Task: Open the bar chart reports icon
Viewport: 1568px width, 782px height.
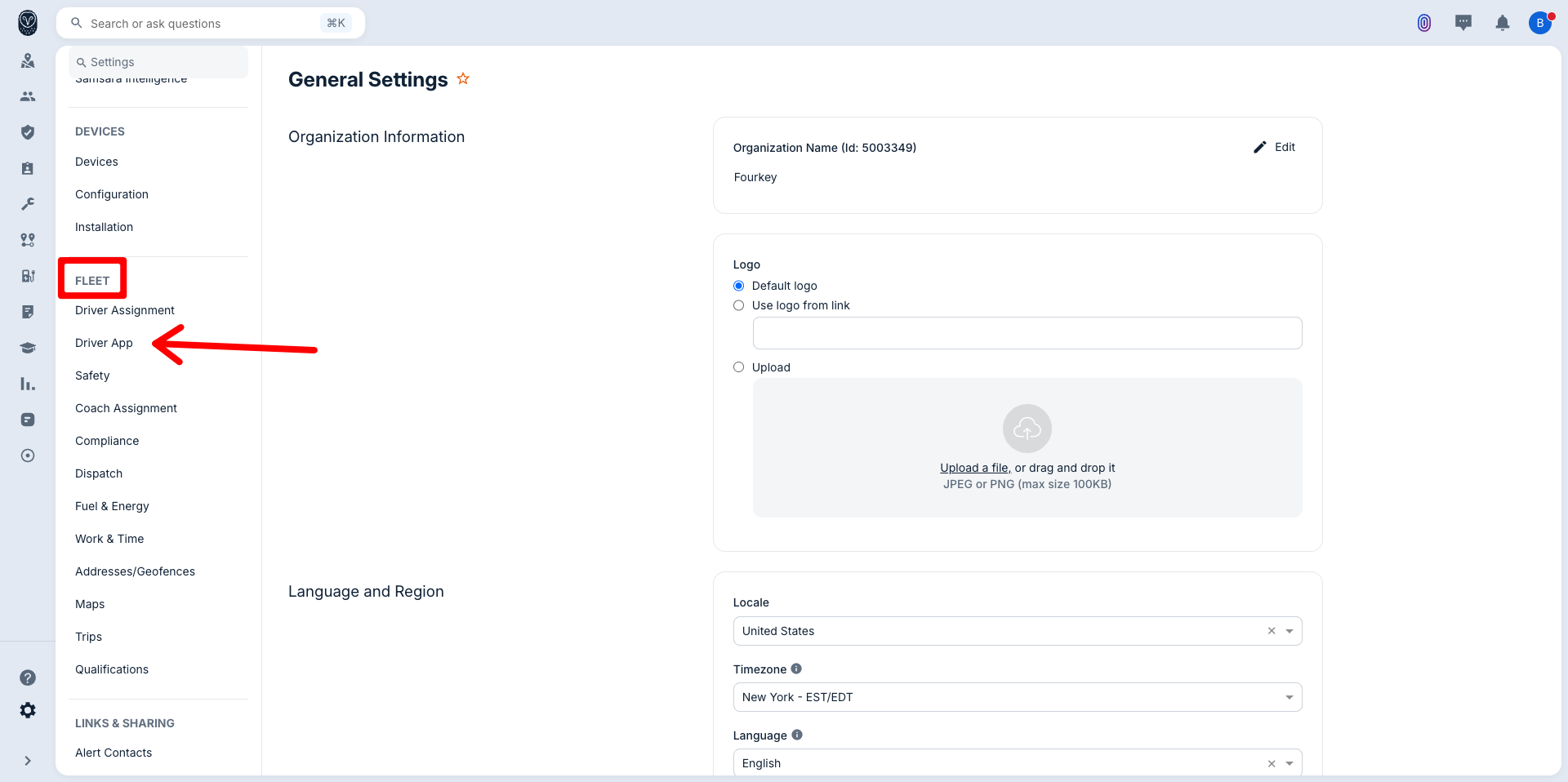Action: point(28,384)
